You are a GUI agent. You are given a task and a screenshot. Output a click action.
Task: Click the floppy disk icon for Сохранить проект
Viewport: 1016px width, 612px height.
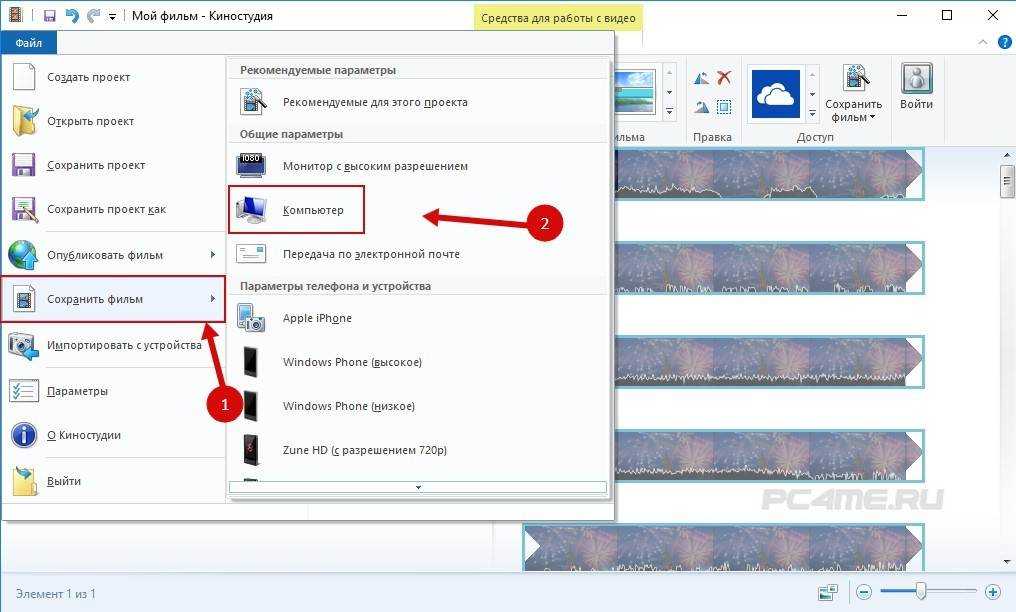24,165
